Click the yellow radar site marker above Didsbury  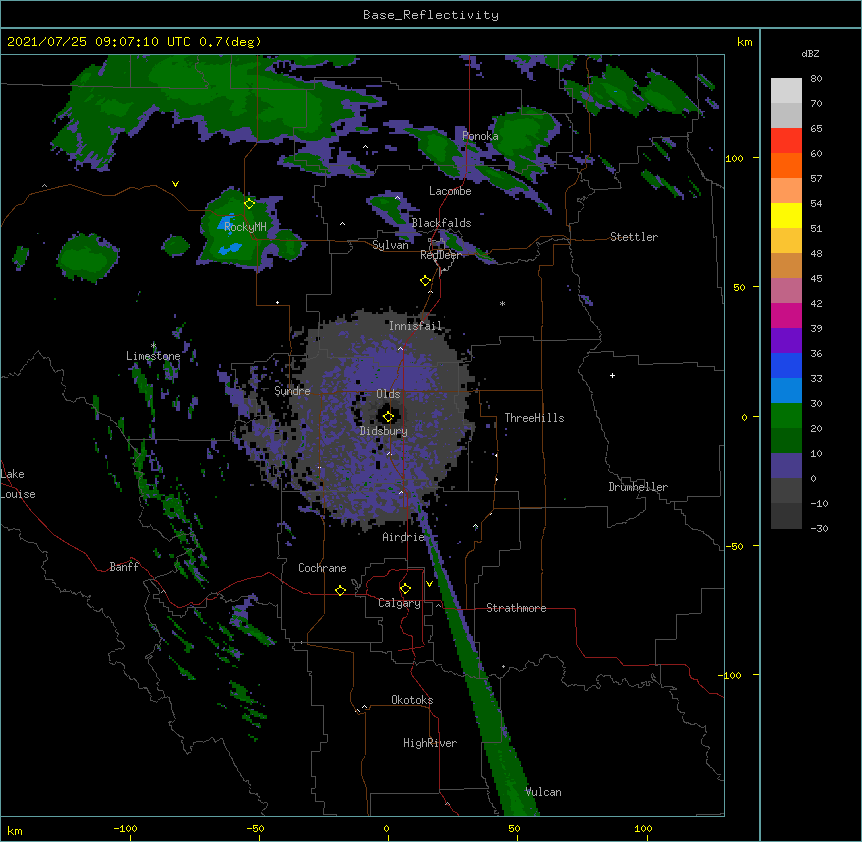[x=388, y=416]
